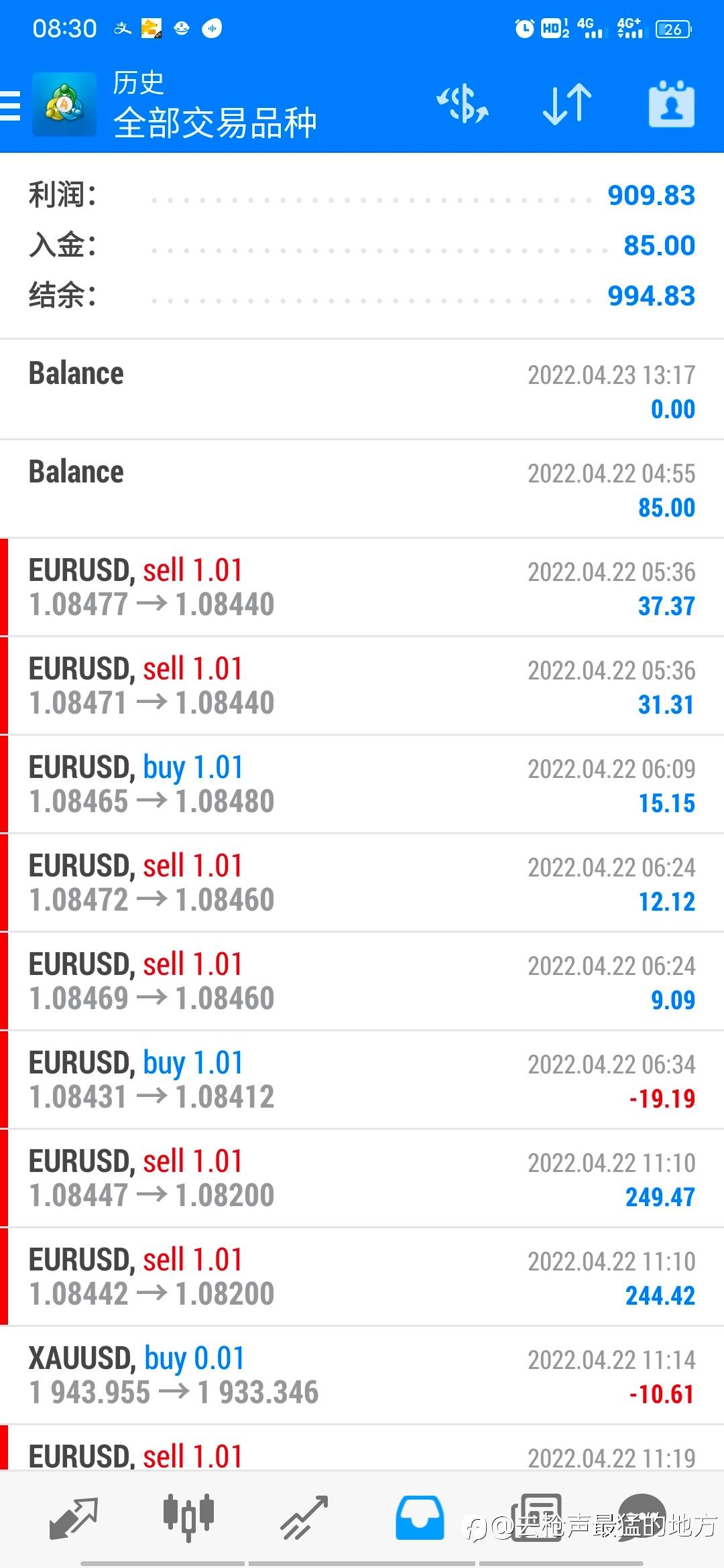
Task: Open the 85.00 Balance deposit entry
Action: point(362,488)
